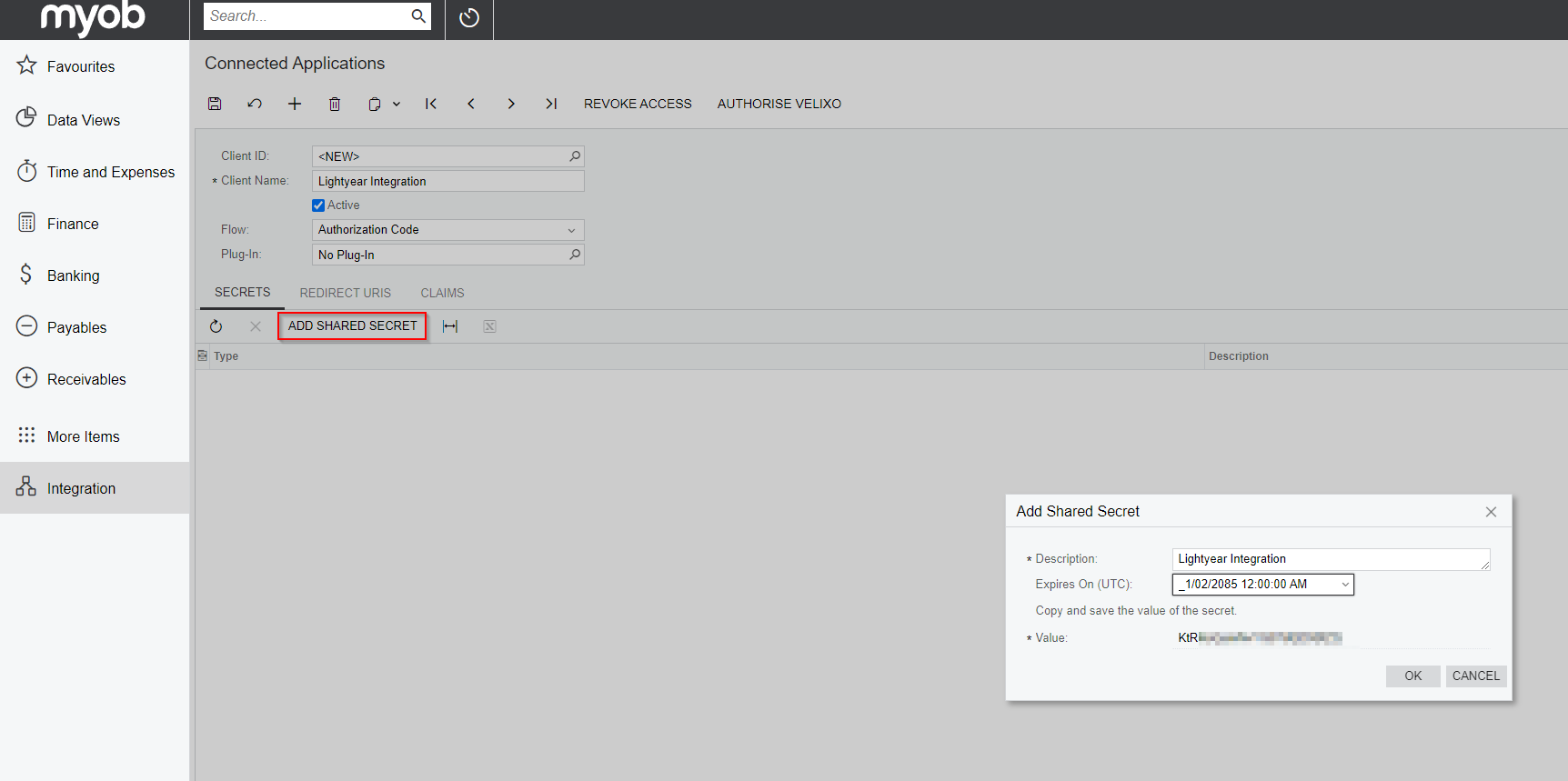Screen dimensions: 1568x781
Task: Edit the Client Name field
Action: 448,181
